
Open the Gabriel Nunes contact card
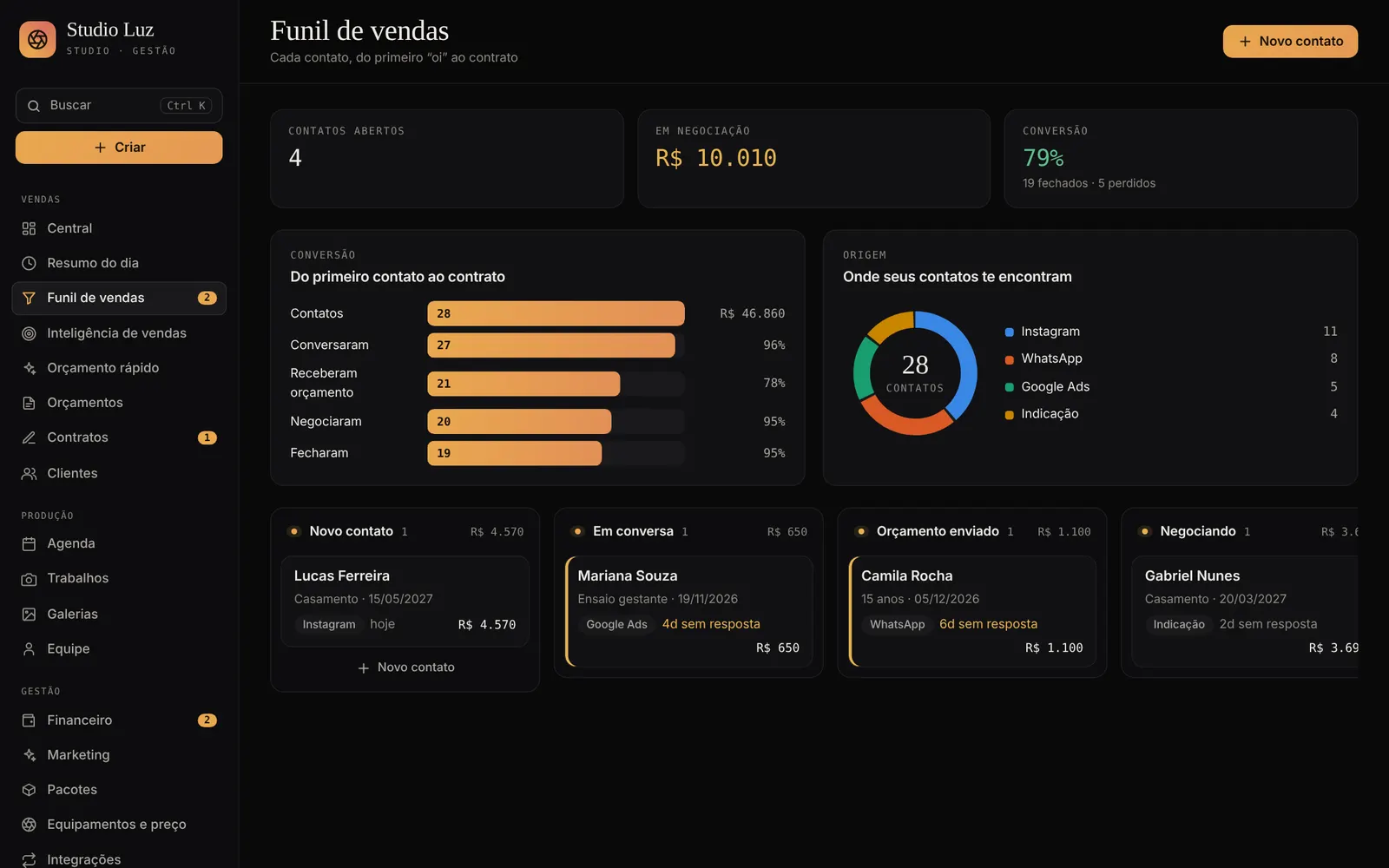pyautogui.click(x=1245, y=612)
